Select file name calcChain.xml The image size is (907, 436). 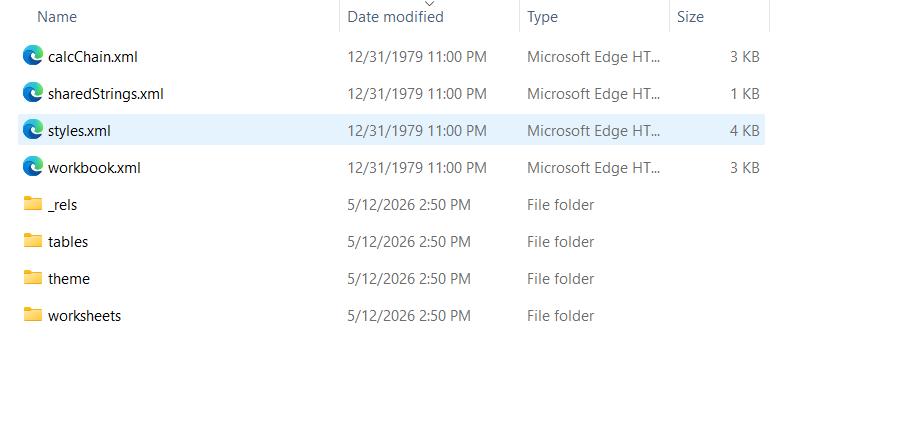[x=93, y=57]
